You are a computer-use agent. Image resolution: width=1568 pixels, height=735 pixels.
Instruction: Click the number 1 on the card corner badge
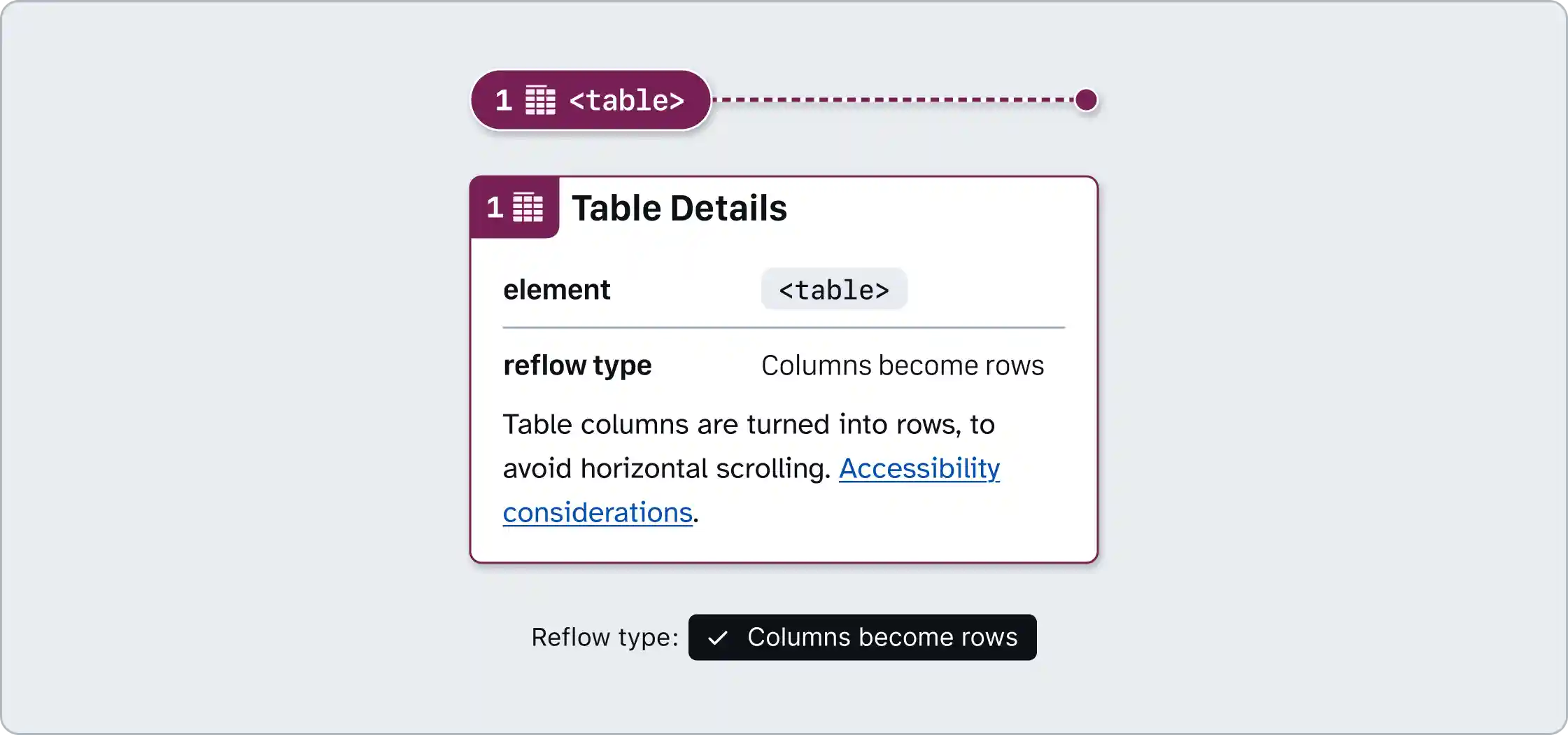click(x=496, y=206)
